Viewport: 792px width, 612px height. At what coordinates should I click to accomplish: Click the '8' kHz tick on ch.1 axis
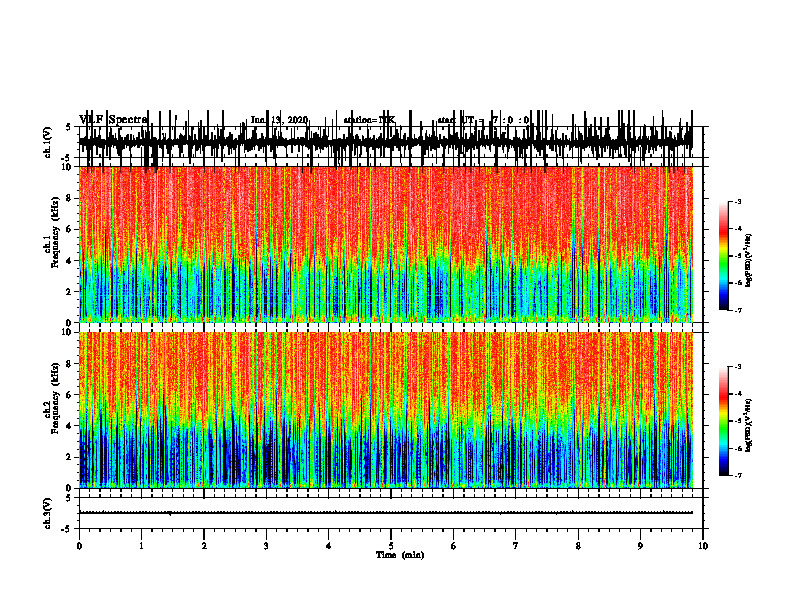pyautogui.click(x=70, y=198)
